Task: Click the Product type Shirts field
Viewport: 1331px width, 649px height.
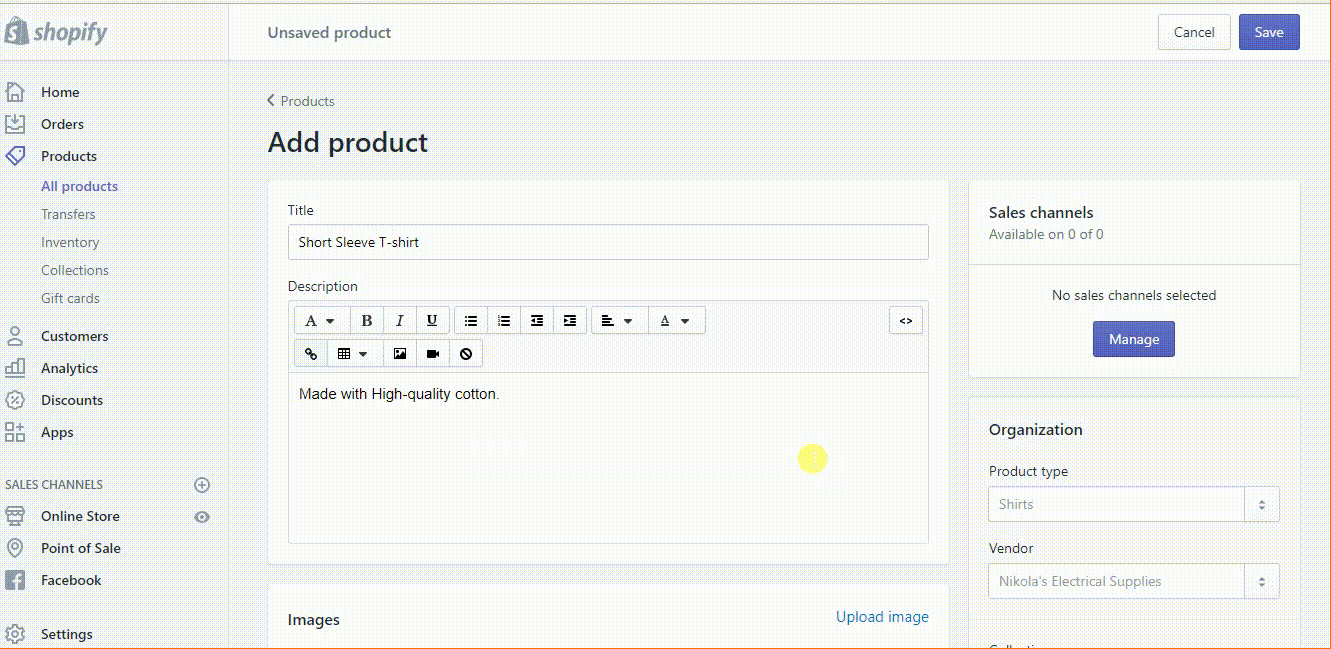Action: pos(1116,505)
